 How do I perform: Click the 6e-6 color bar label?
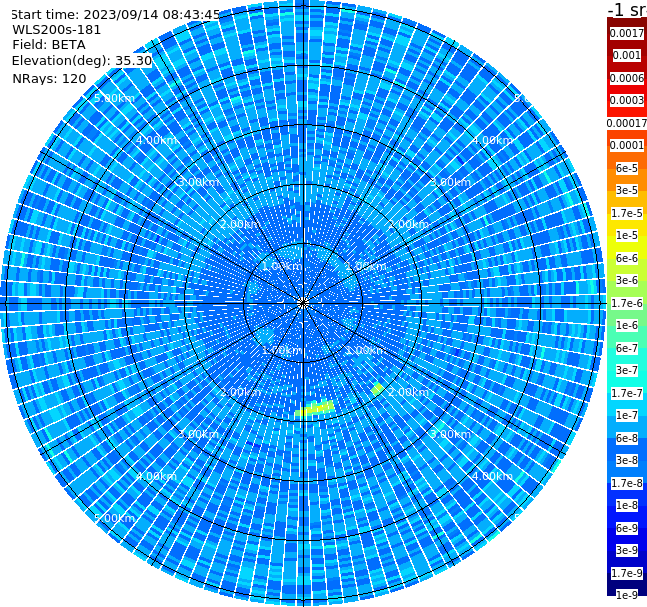click(x=627, y=258)
